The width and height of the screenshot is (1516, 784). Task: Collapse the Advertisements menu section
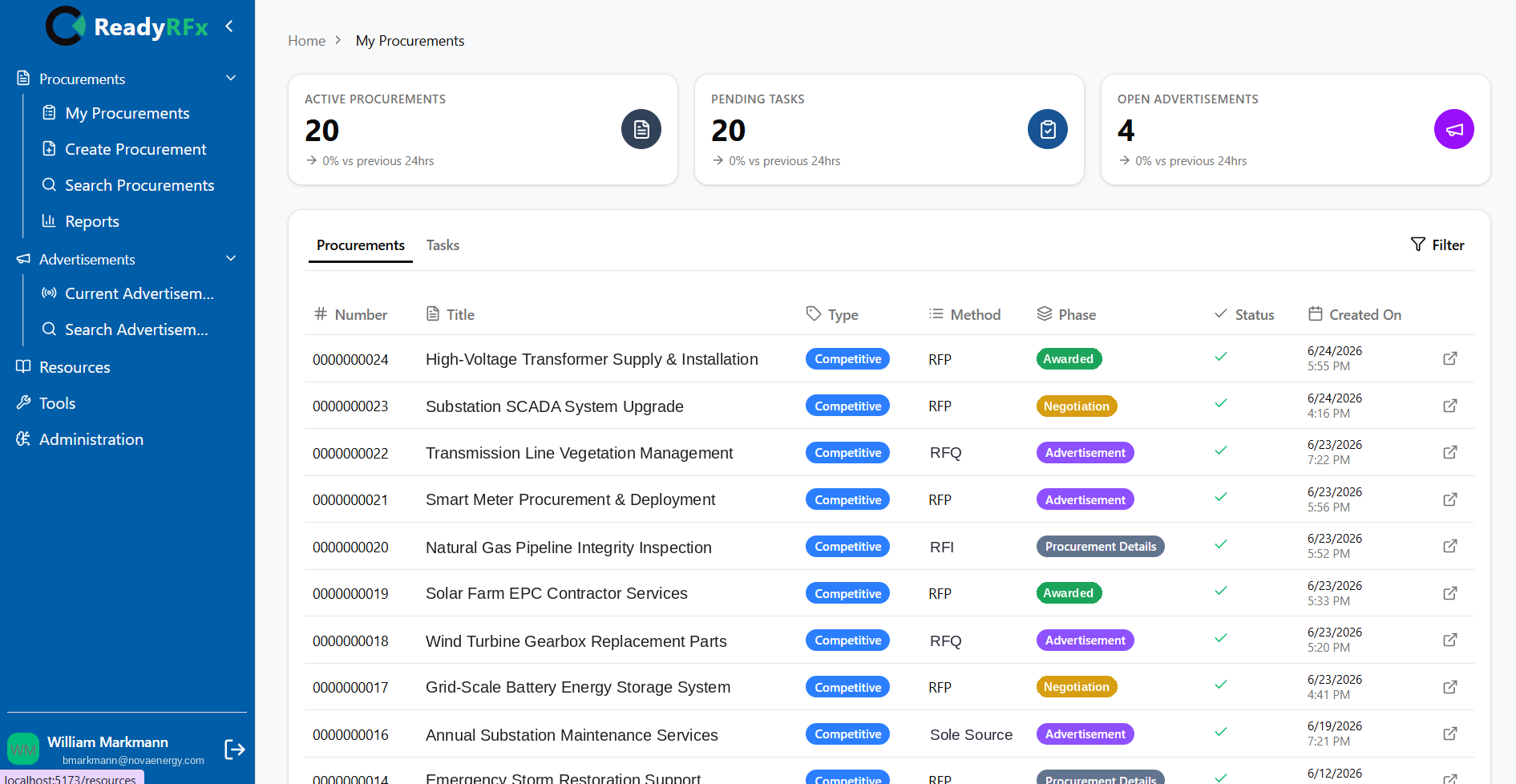point(231,259)
